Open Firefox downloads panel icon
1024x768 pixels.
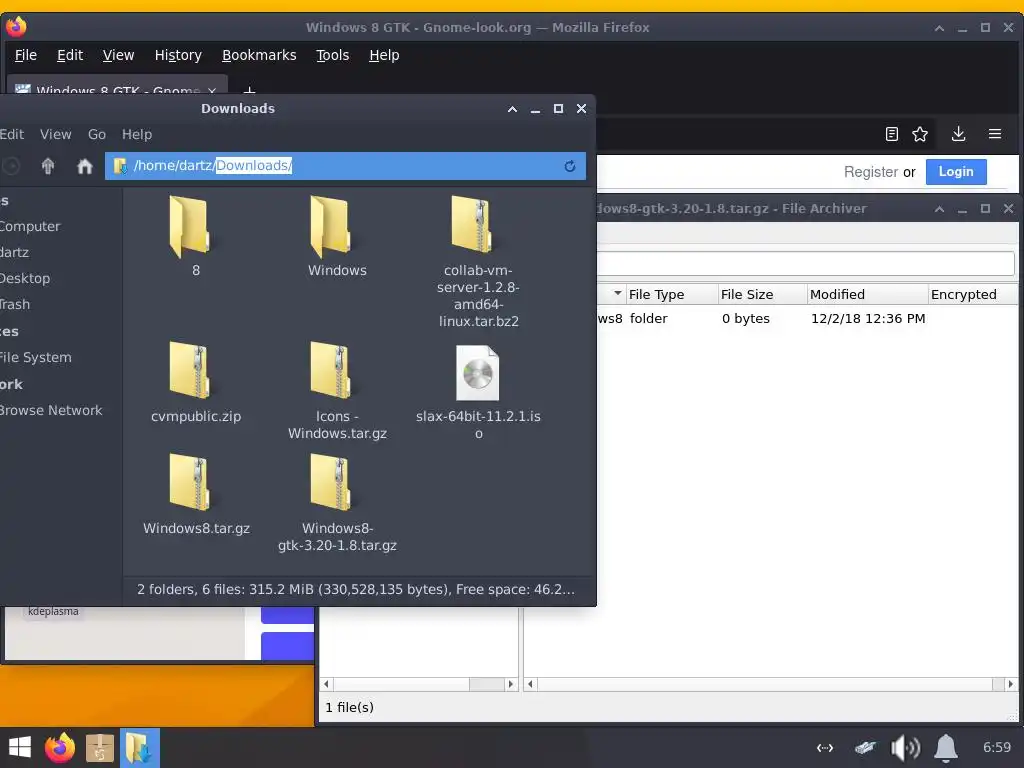tap(958, 134)
